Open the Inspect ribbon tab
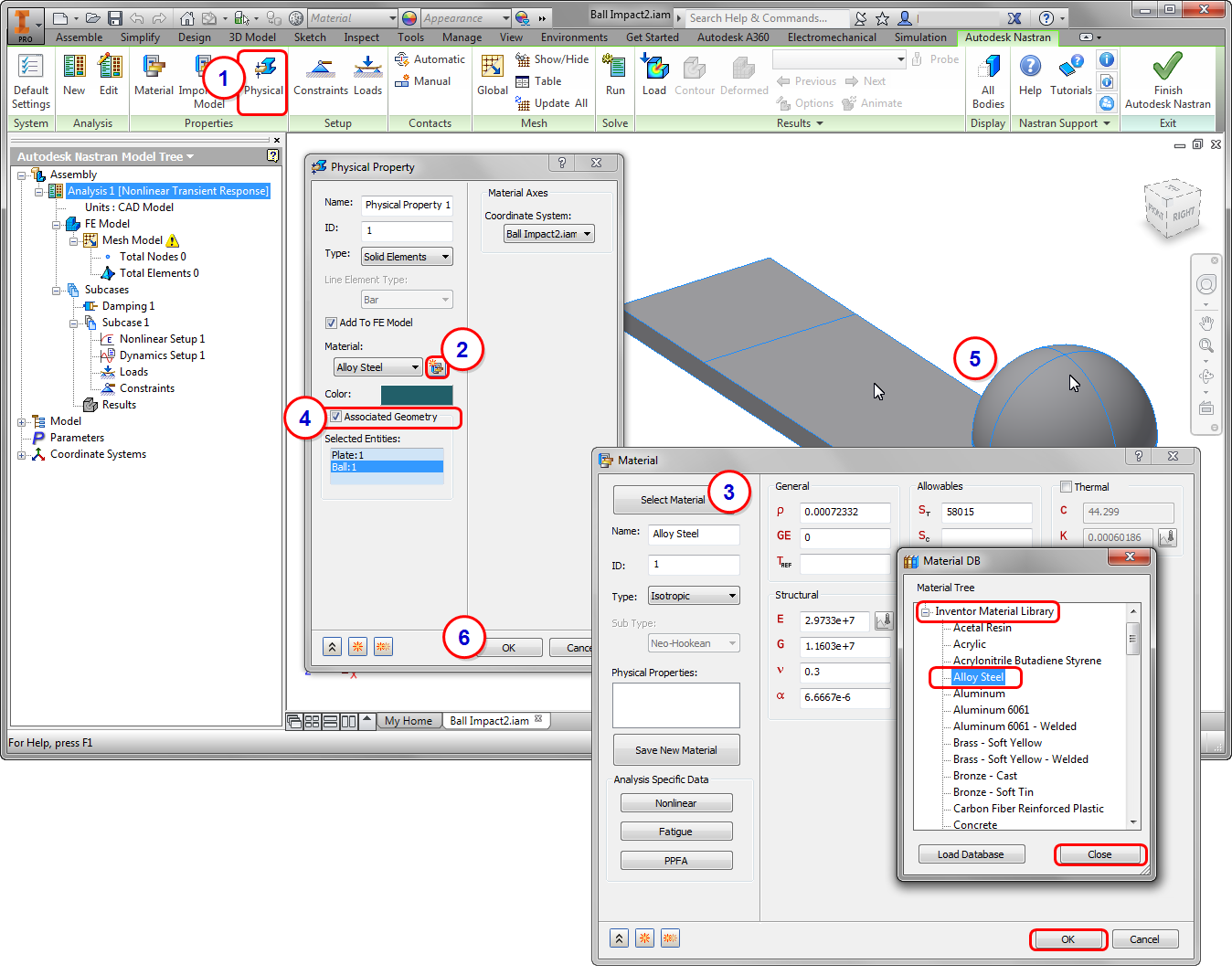 [362, 37]
